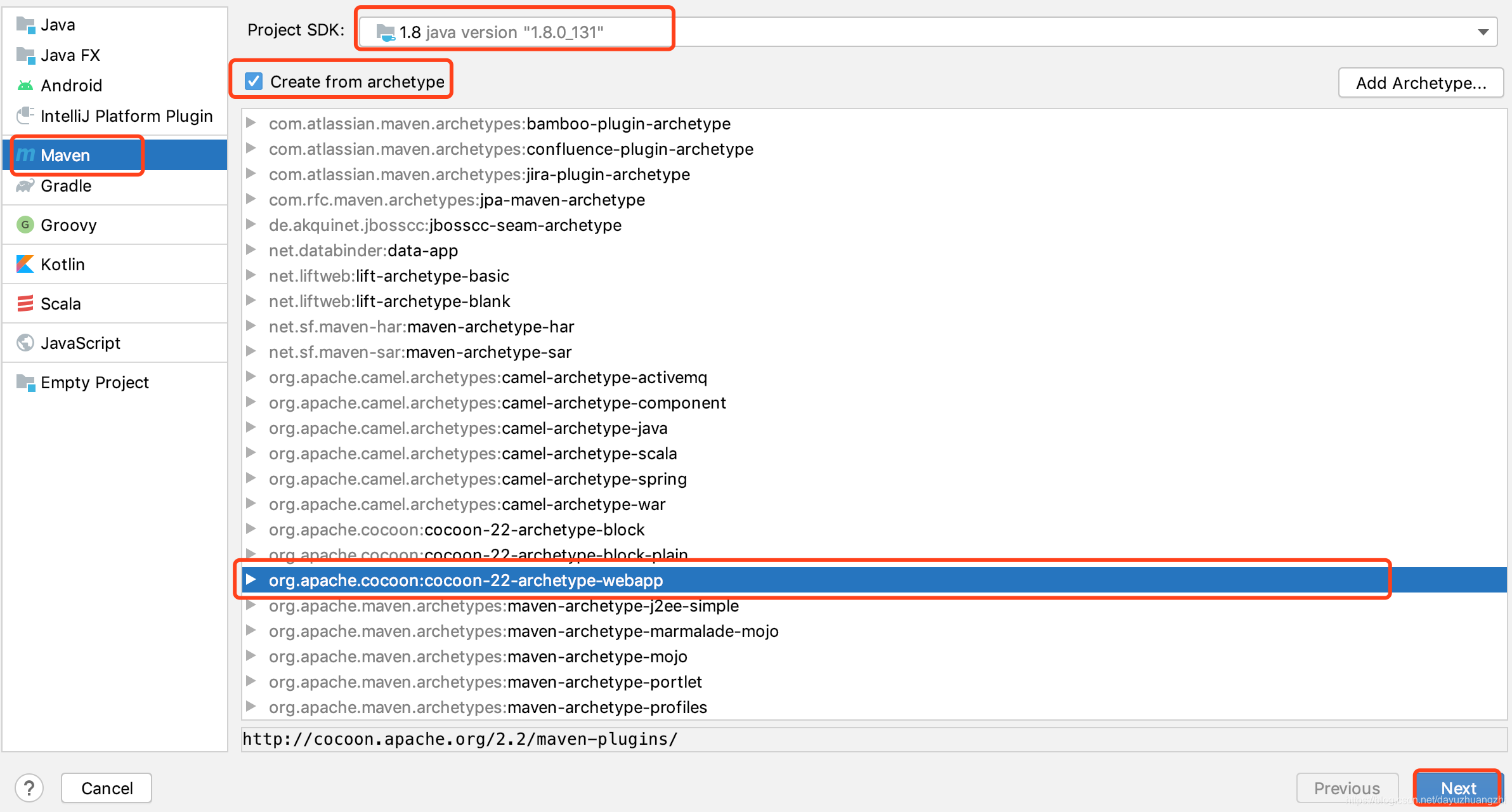Screen dimensions: 1512x812
Task: Click the IntelliJ Platform Plugin icon
Action: (x=25, y=115)
